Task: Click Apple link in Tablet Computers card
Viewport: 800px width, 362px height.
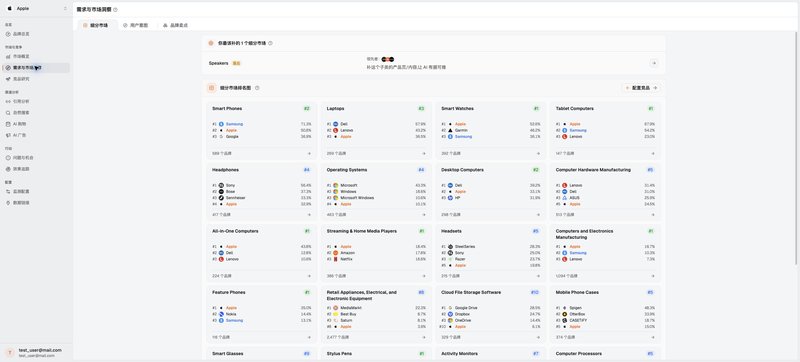Action: 575,124
